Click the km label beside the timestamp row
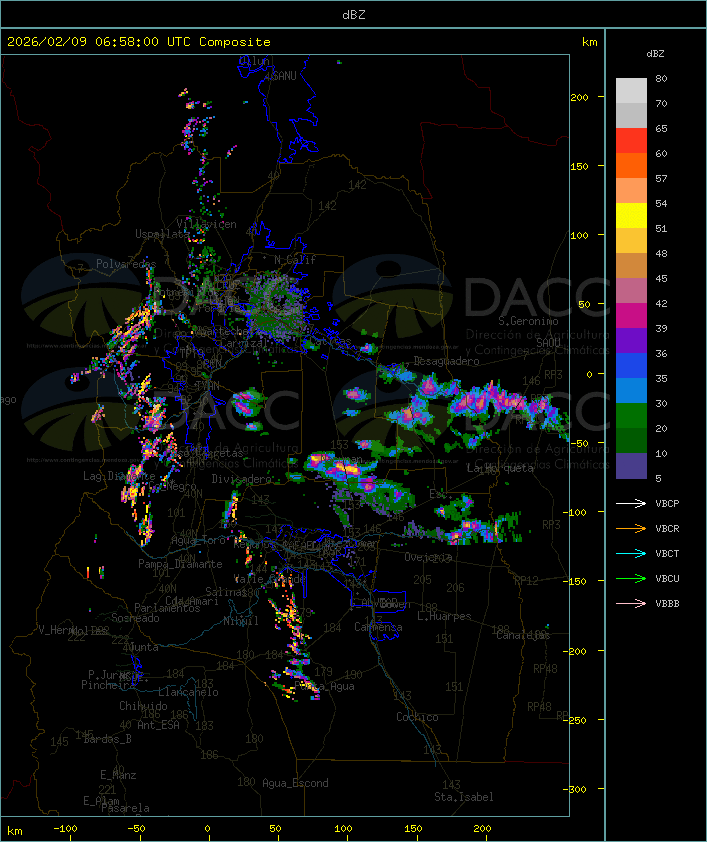The height and width of the screenshot is (842, 707). click(589, 42)
